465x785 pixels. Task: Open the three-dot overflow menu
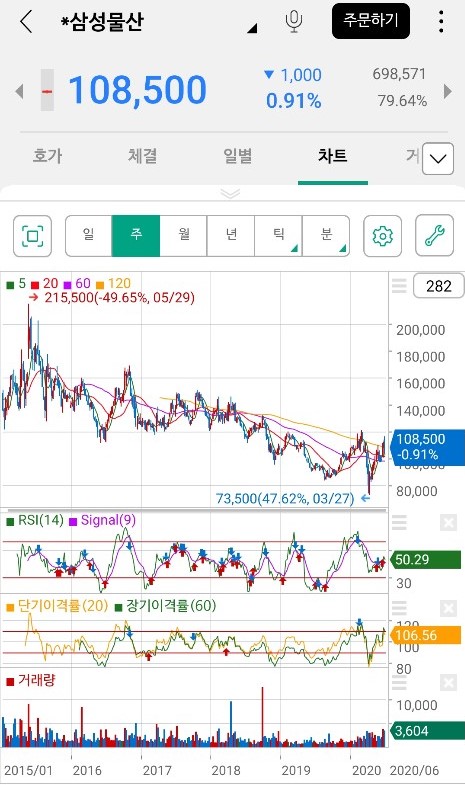pos(440,22)
